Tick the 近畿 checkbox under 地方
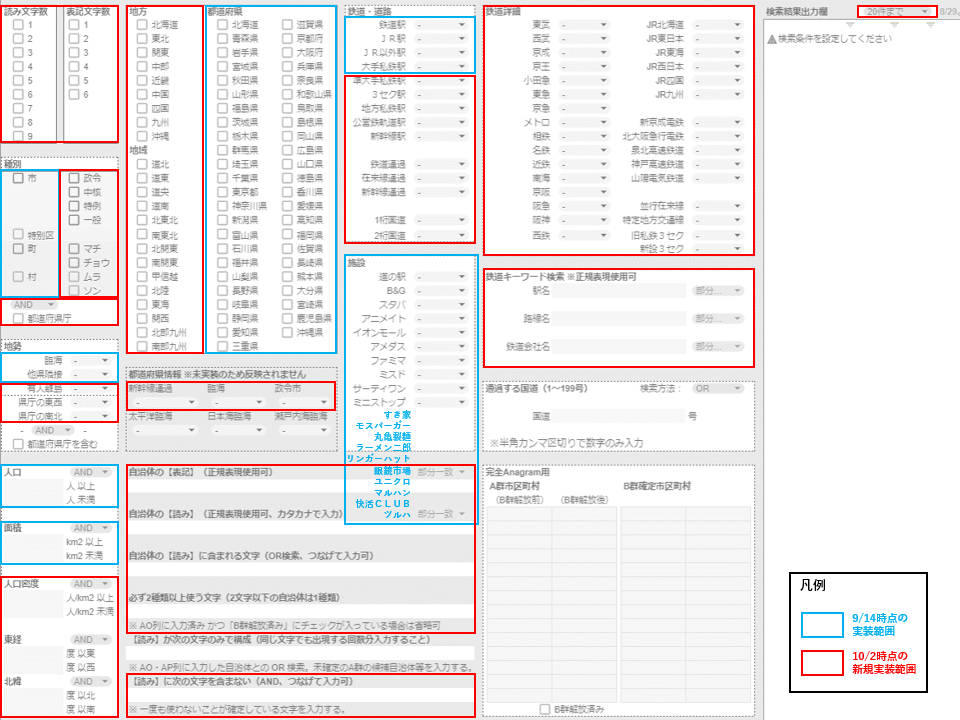960x720 pixels. point(142,80)
